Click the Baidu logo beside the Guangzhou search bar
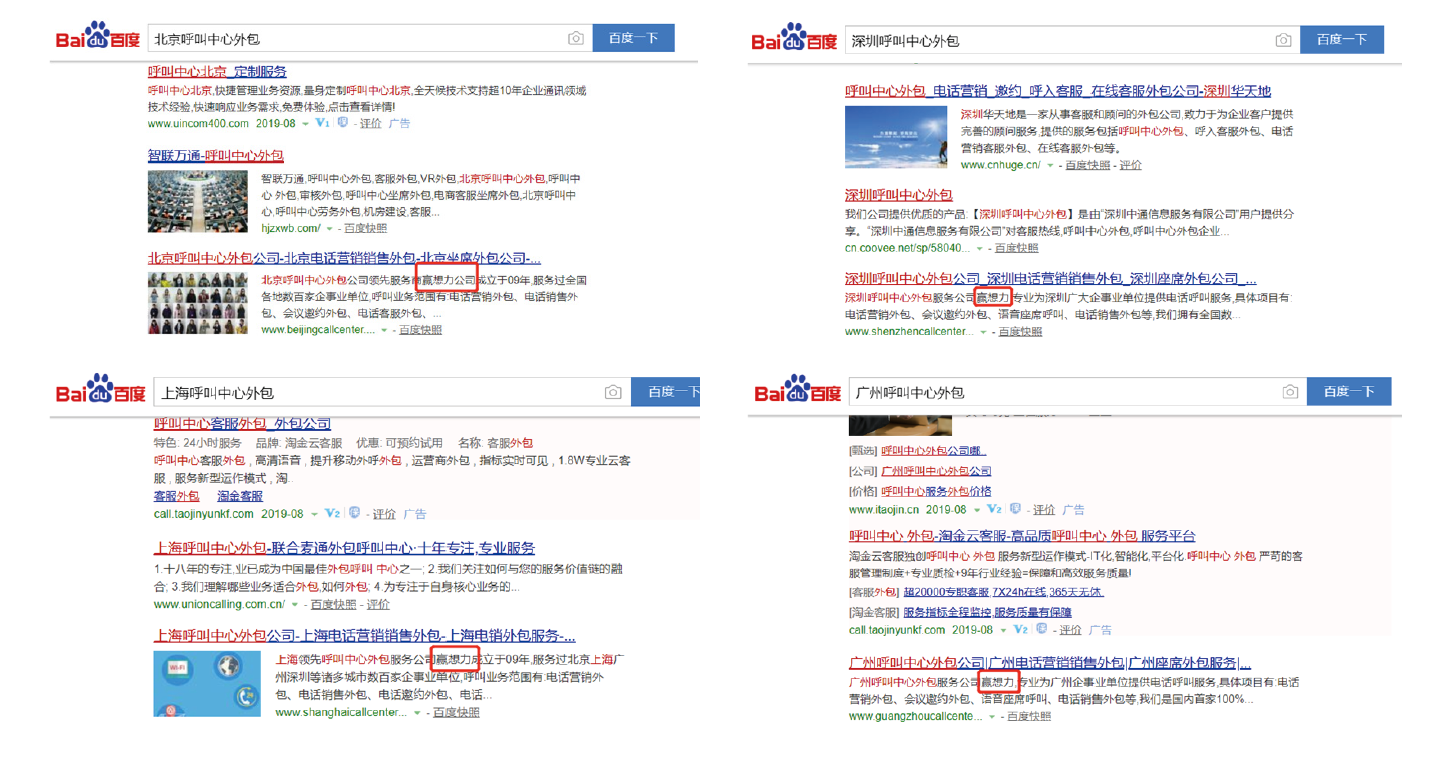The image size is (1448, 757). [798, 391]
